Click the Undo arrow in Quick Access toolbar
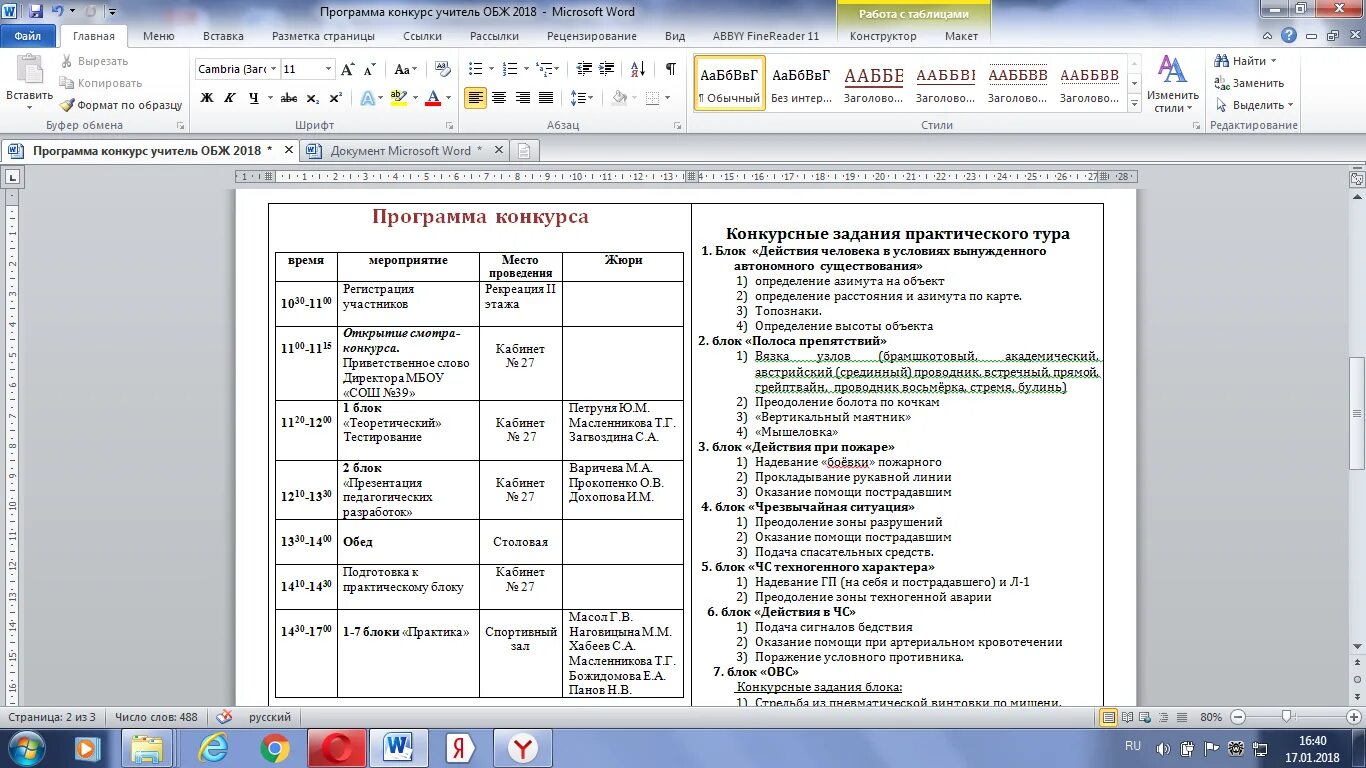Screen dimensions: 1366x768 57,12
